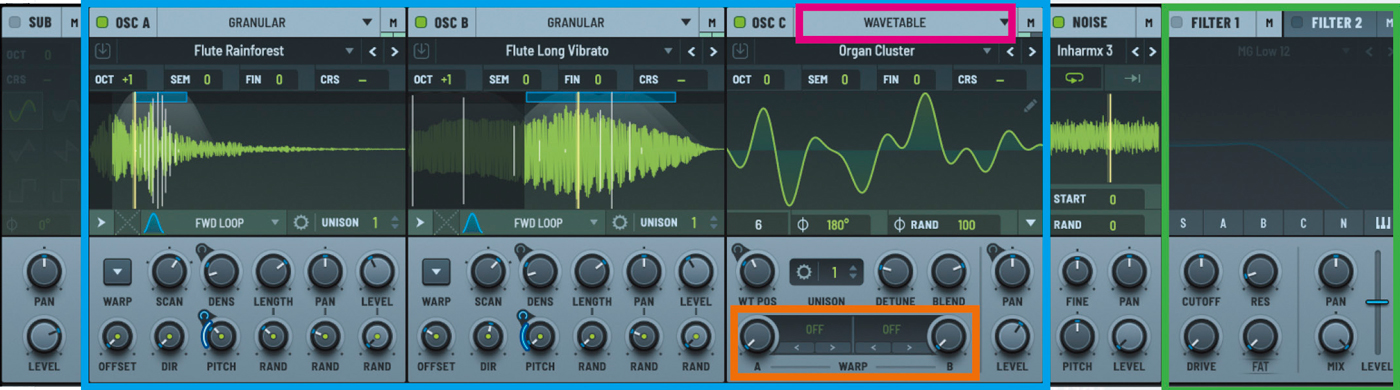Enable FILTER 1 power toggle

pos(1178,22)
